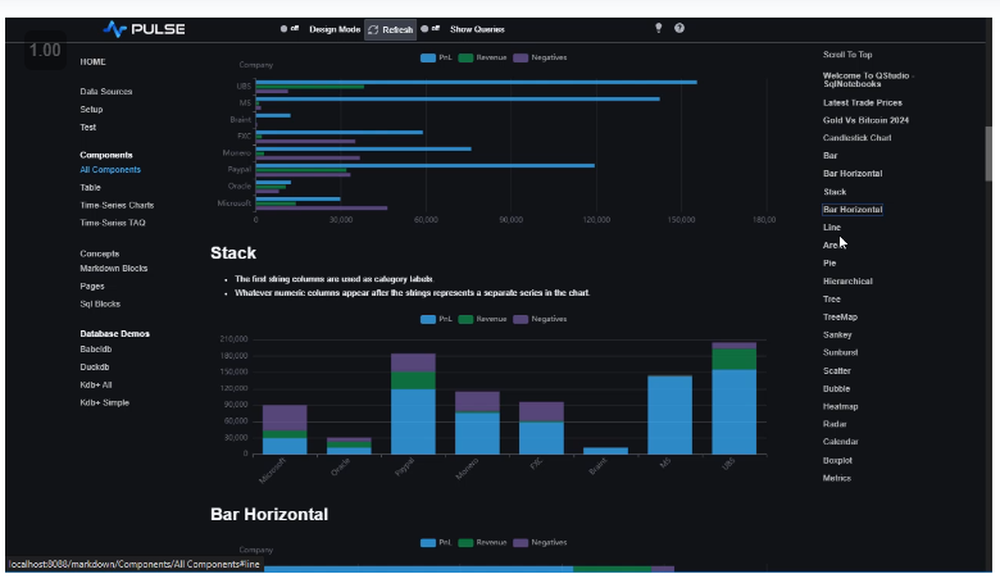Jump to the Scatter section
This screenshot has height=580, width=1000.
tap(836, 371)
